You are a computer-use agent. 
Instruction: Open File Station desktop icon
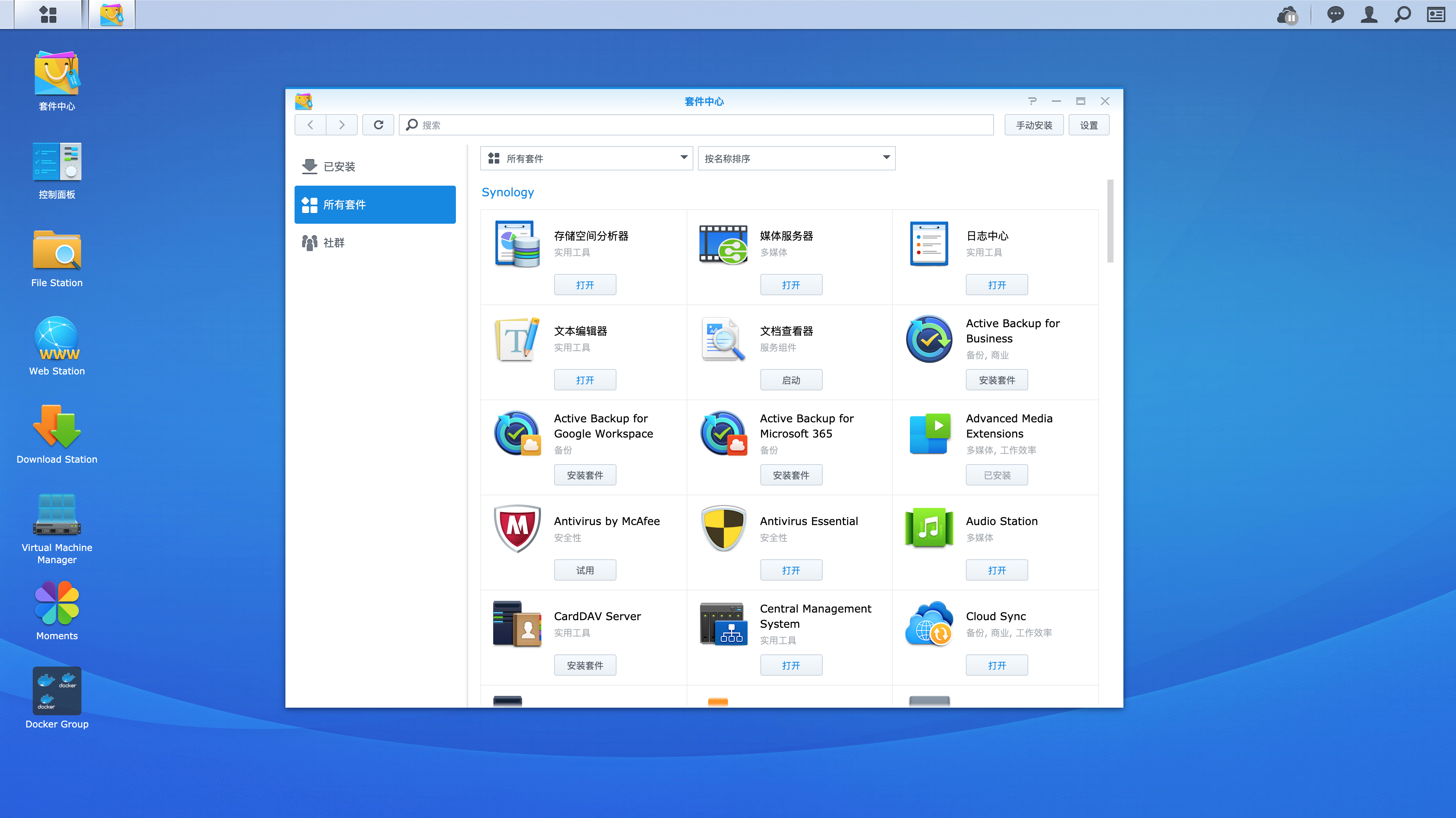(57, 251)
